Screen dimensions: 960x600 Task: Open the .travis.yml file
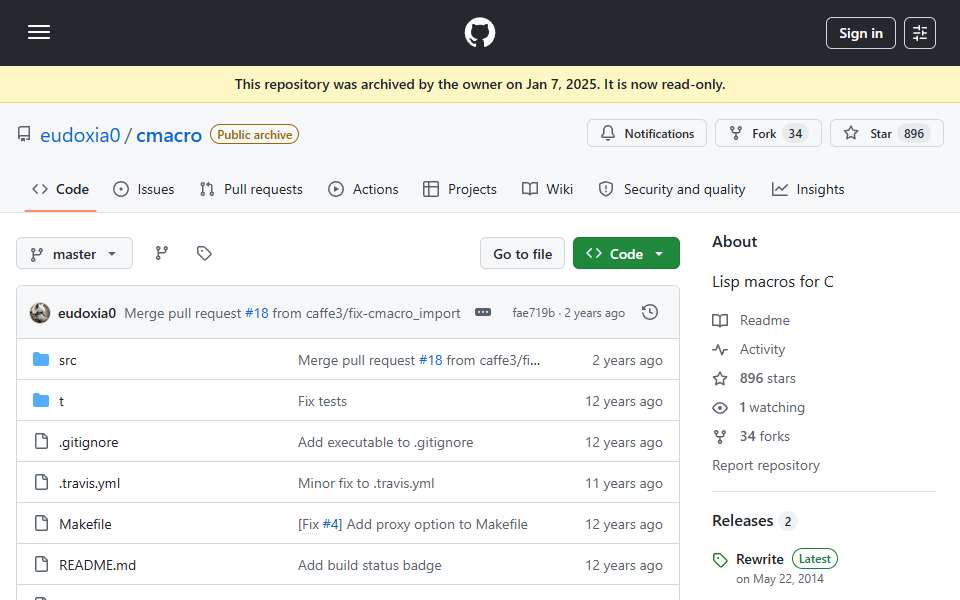[x=89, y=483]
